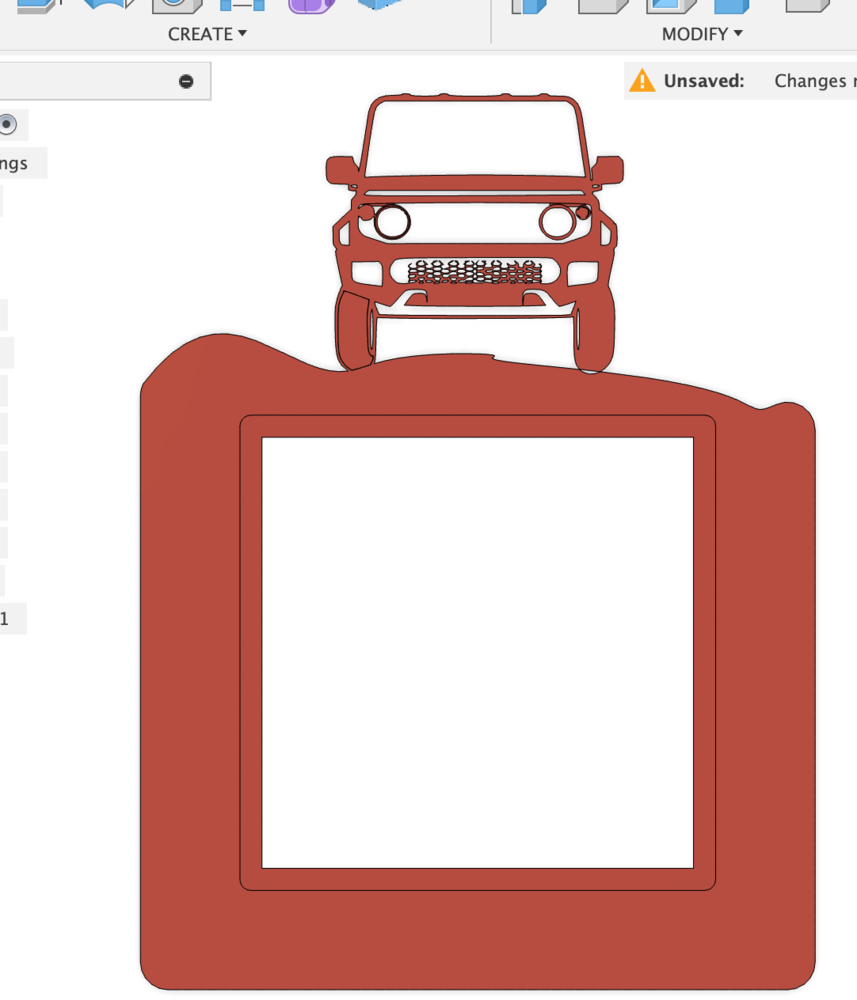
Task: Click the second icon above CREATE
Action: 108,5
